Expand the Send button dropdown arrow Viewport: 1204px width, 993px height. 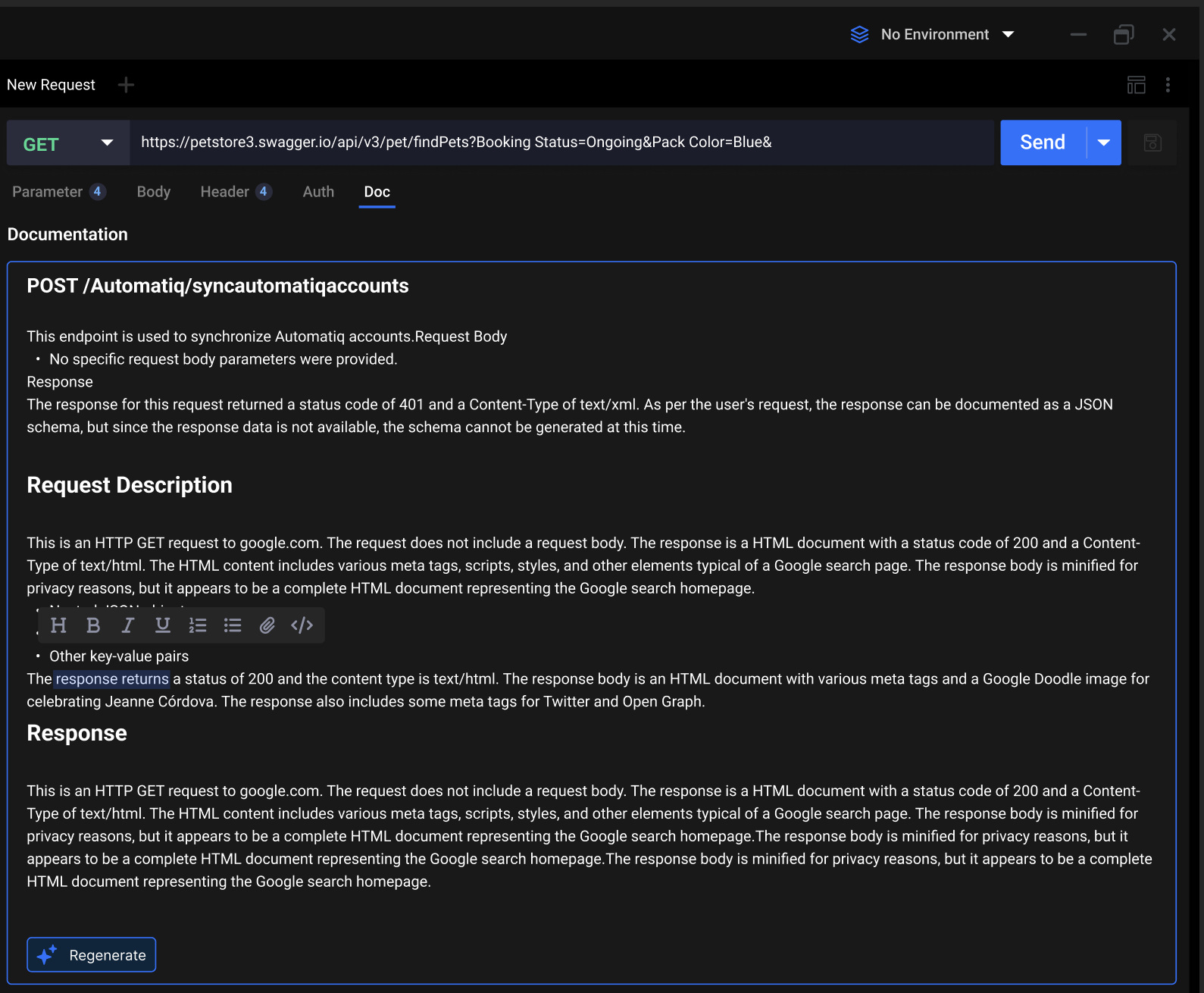pos(1104,143)
